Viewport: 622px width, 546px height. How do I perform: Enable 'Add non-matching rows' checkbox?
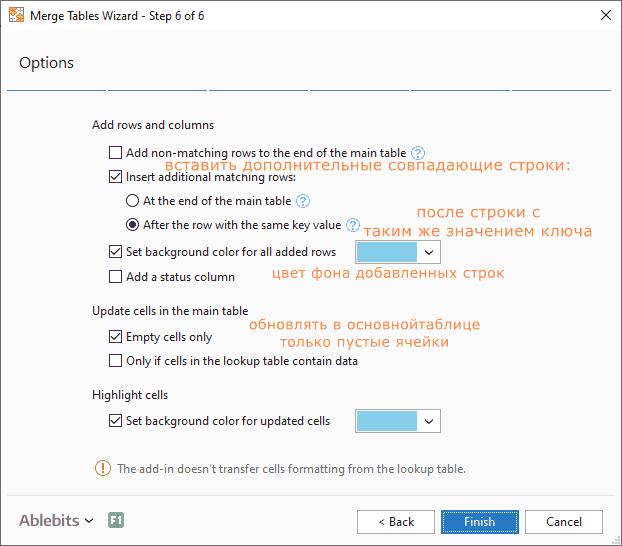click(115, 153)
